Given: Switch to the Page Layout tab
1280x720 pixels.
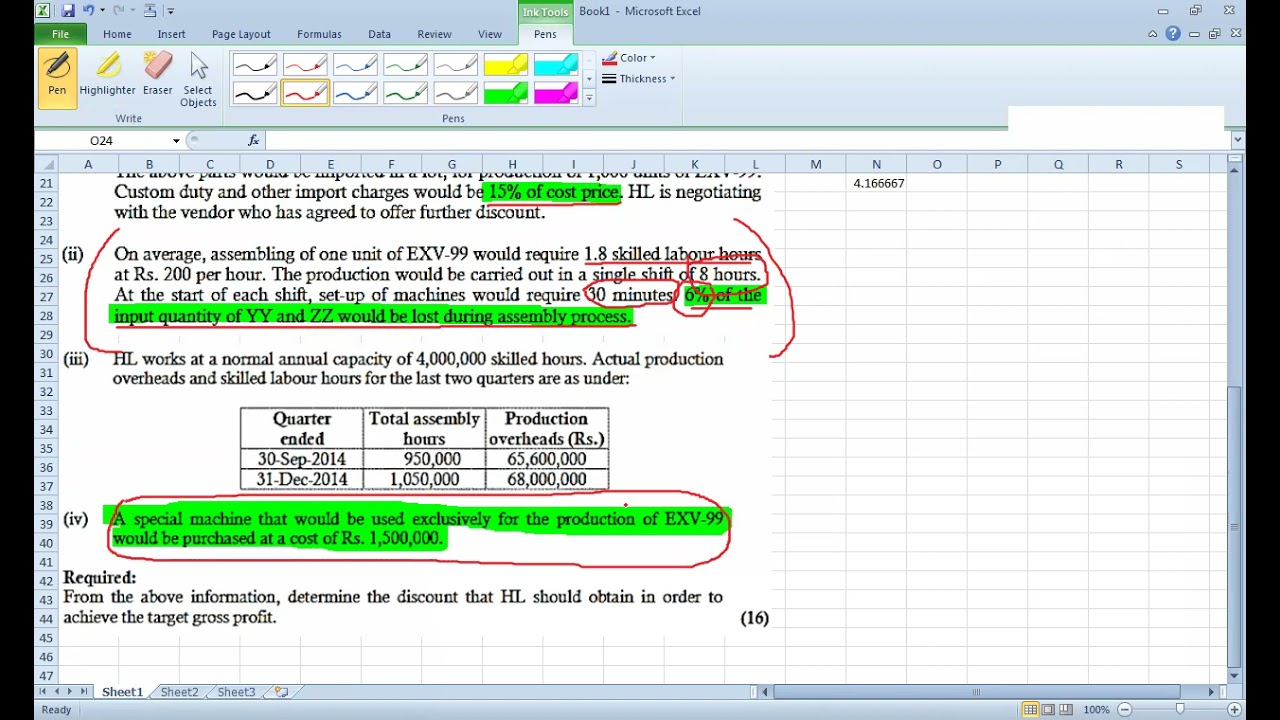Looking at the screenshot, I should coord(241,34).
